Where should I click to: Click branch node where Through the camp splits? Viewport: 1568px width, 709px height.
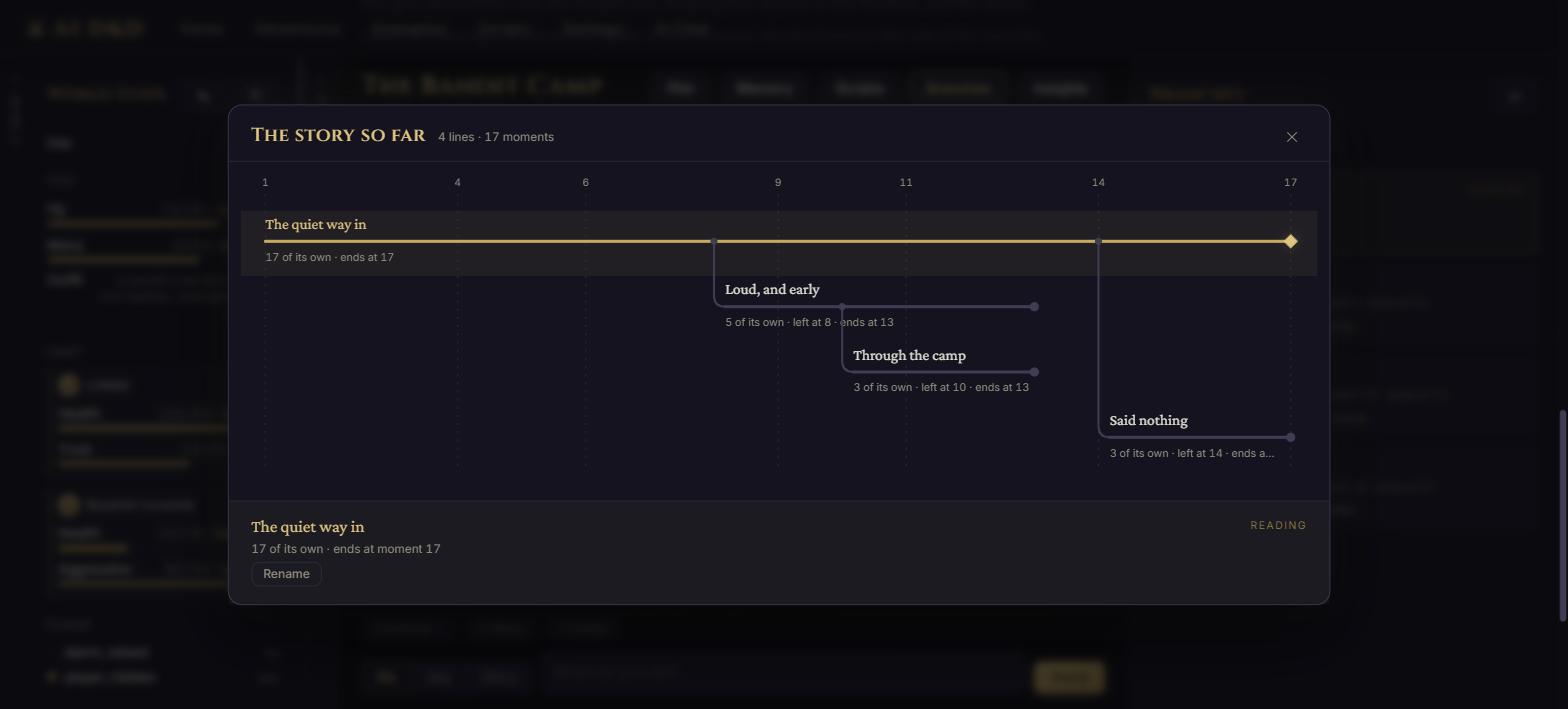click(x=842, y=307)
